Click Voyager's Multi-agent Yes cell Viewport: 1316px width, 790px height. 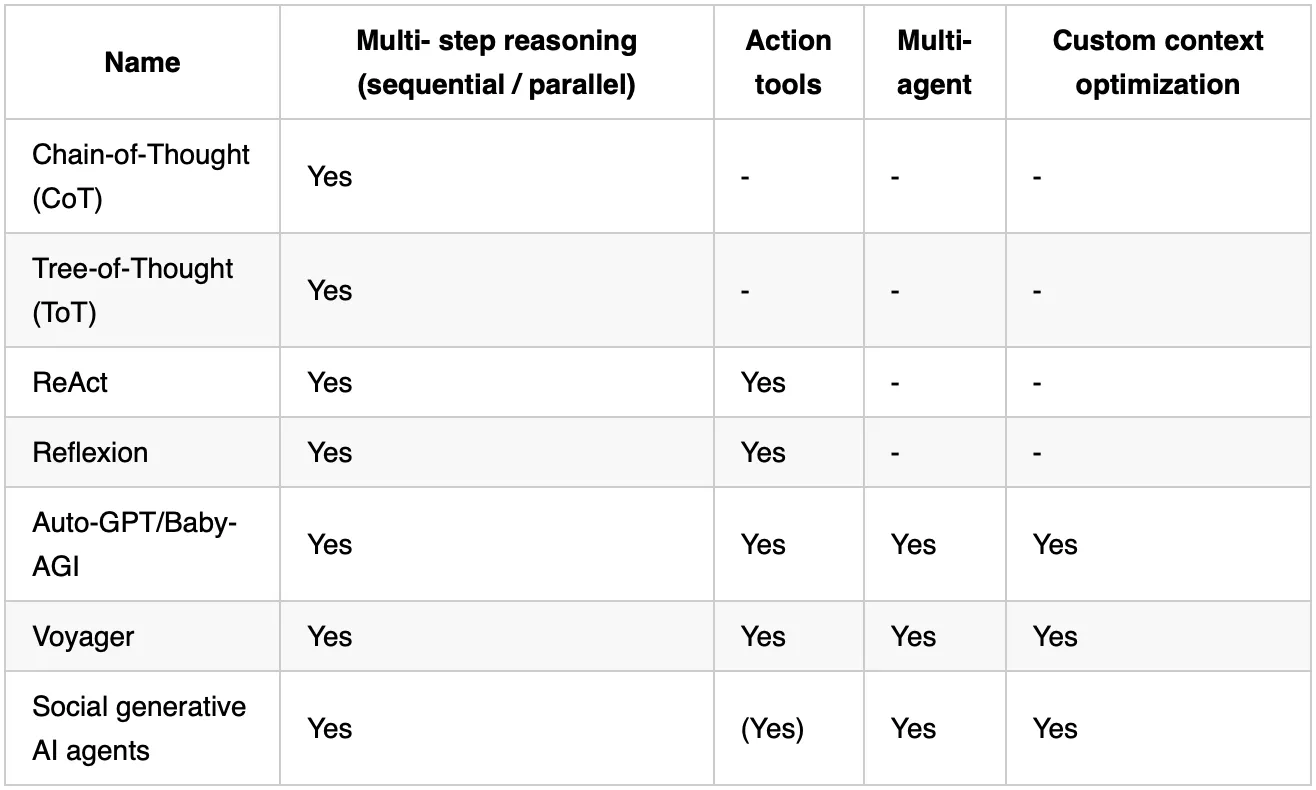913,636
